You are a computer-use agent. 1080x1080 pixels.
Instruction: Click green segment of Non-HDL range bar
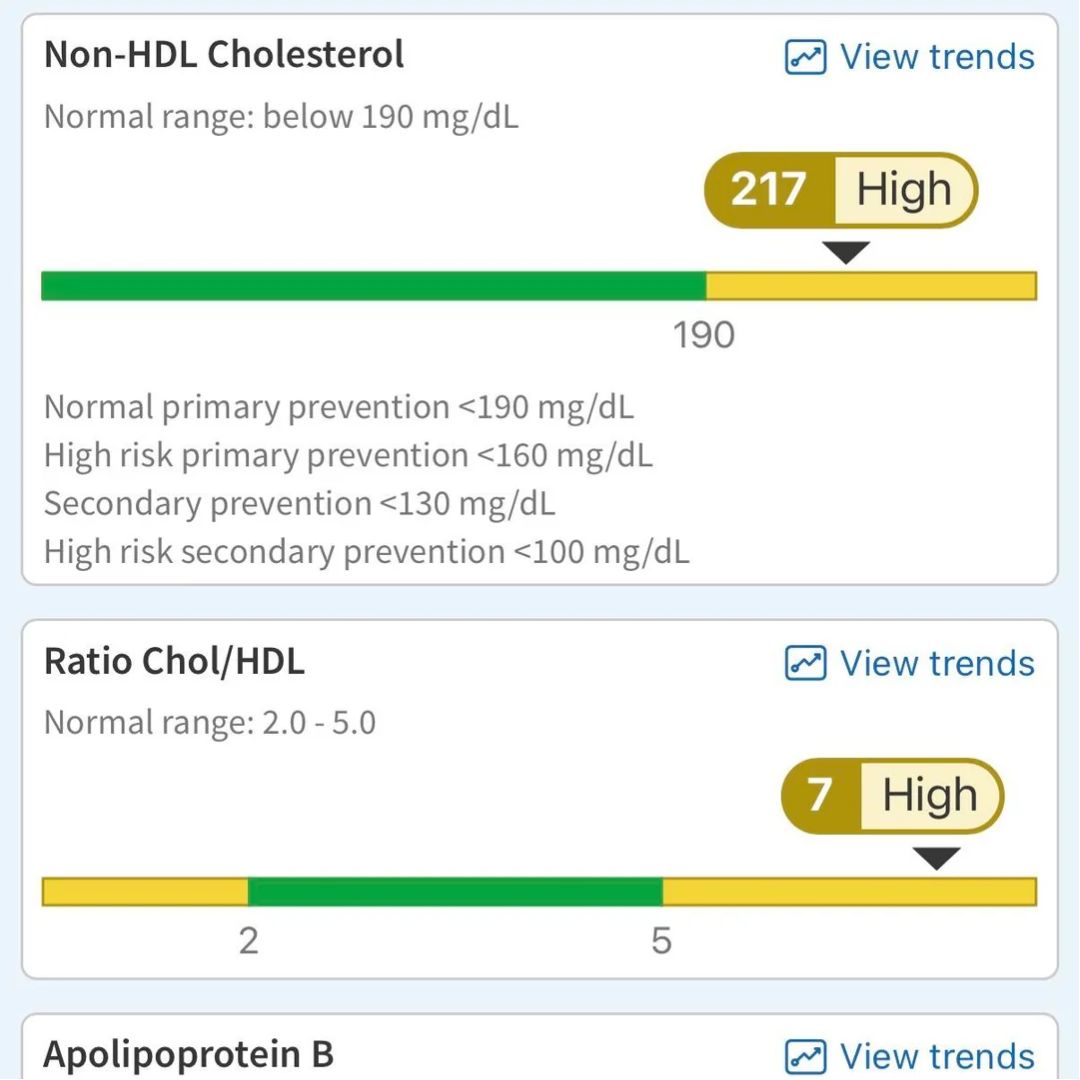click(x=374, y=286)
